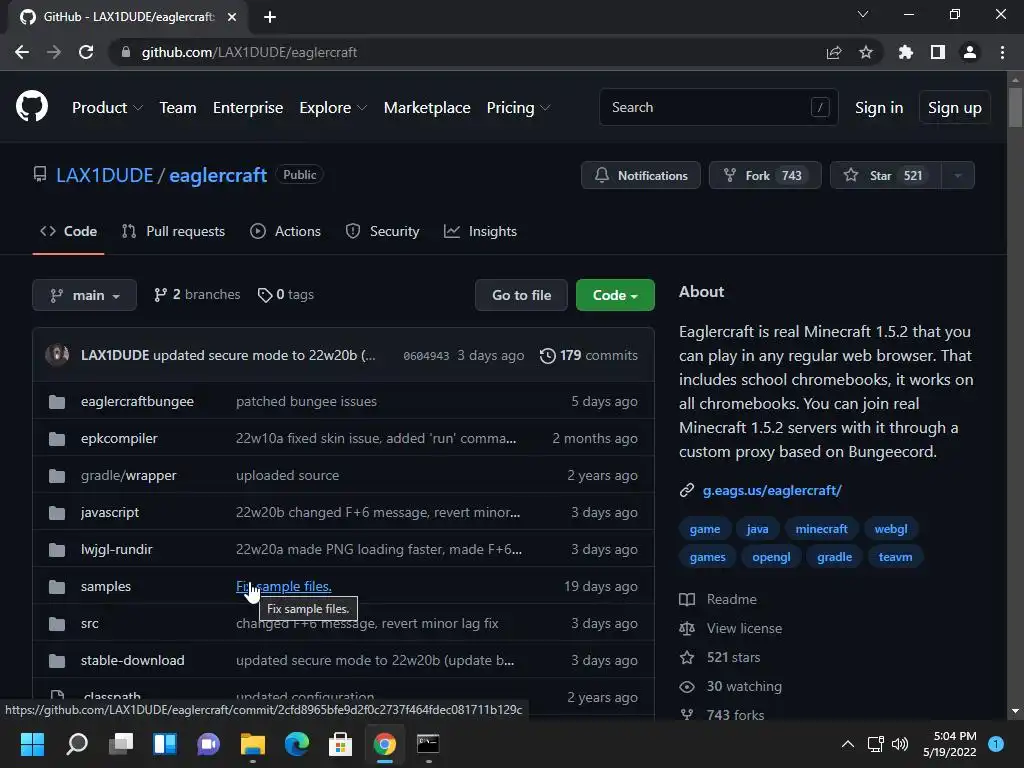
Task: Open File Explorer from taskbar
Action: pyautogui.click(x=253, y=744)
